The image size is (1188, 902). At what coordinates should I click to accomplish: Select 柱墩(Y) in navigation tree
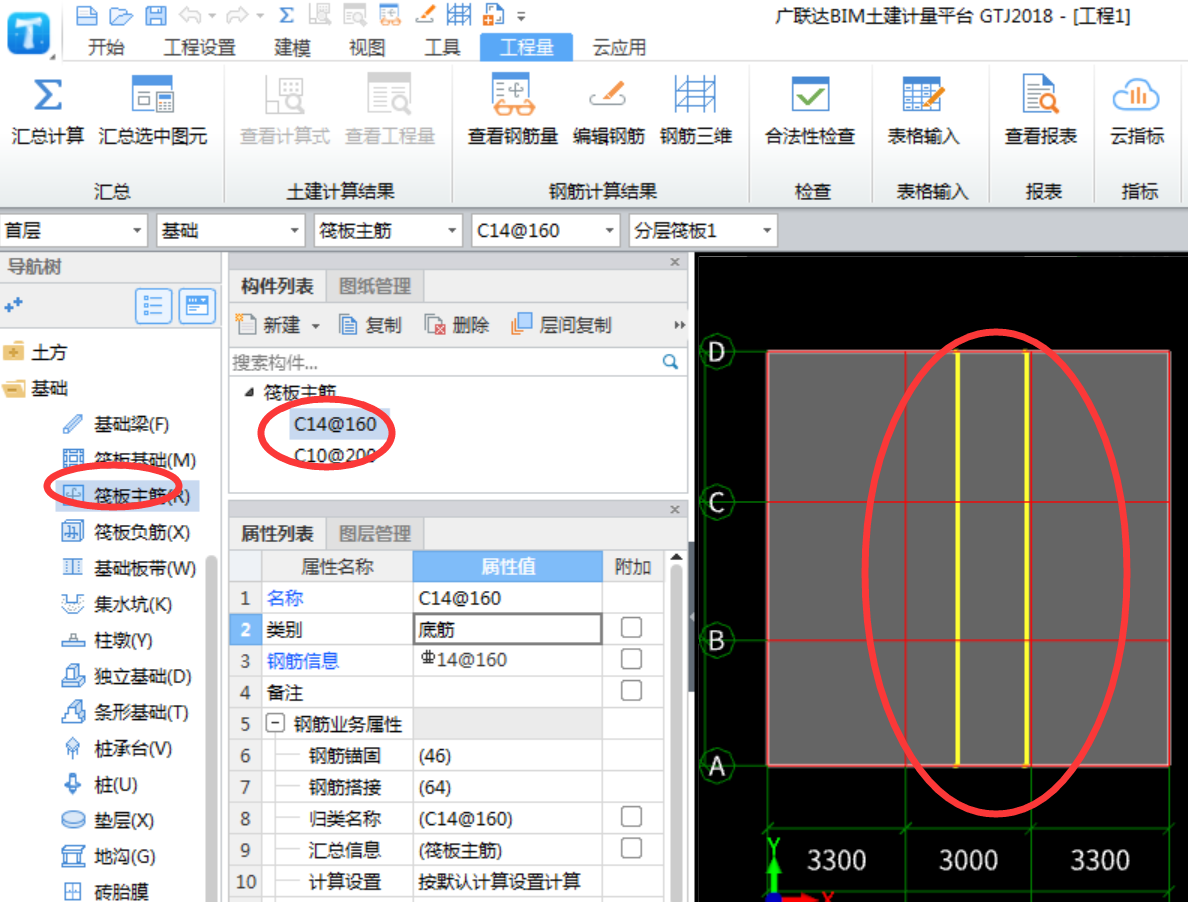(x=107, y=641)
